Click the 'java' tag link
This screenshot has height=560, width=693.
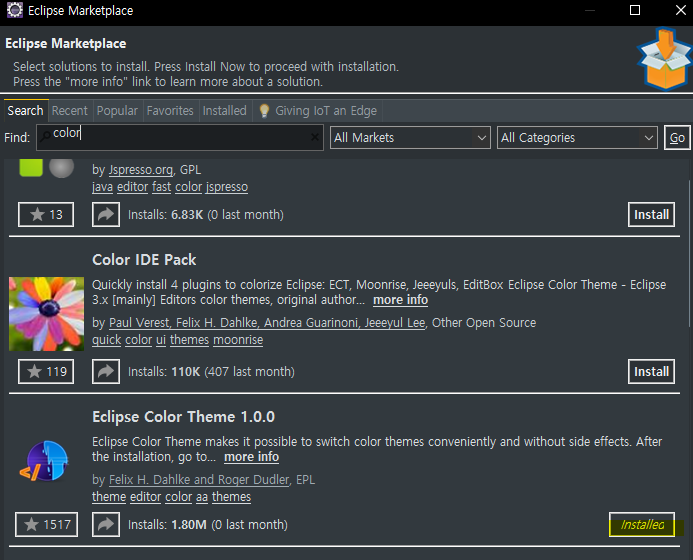[x=103, y=187]
